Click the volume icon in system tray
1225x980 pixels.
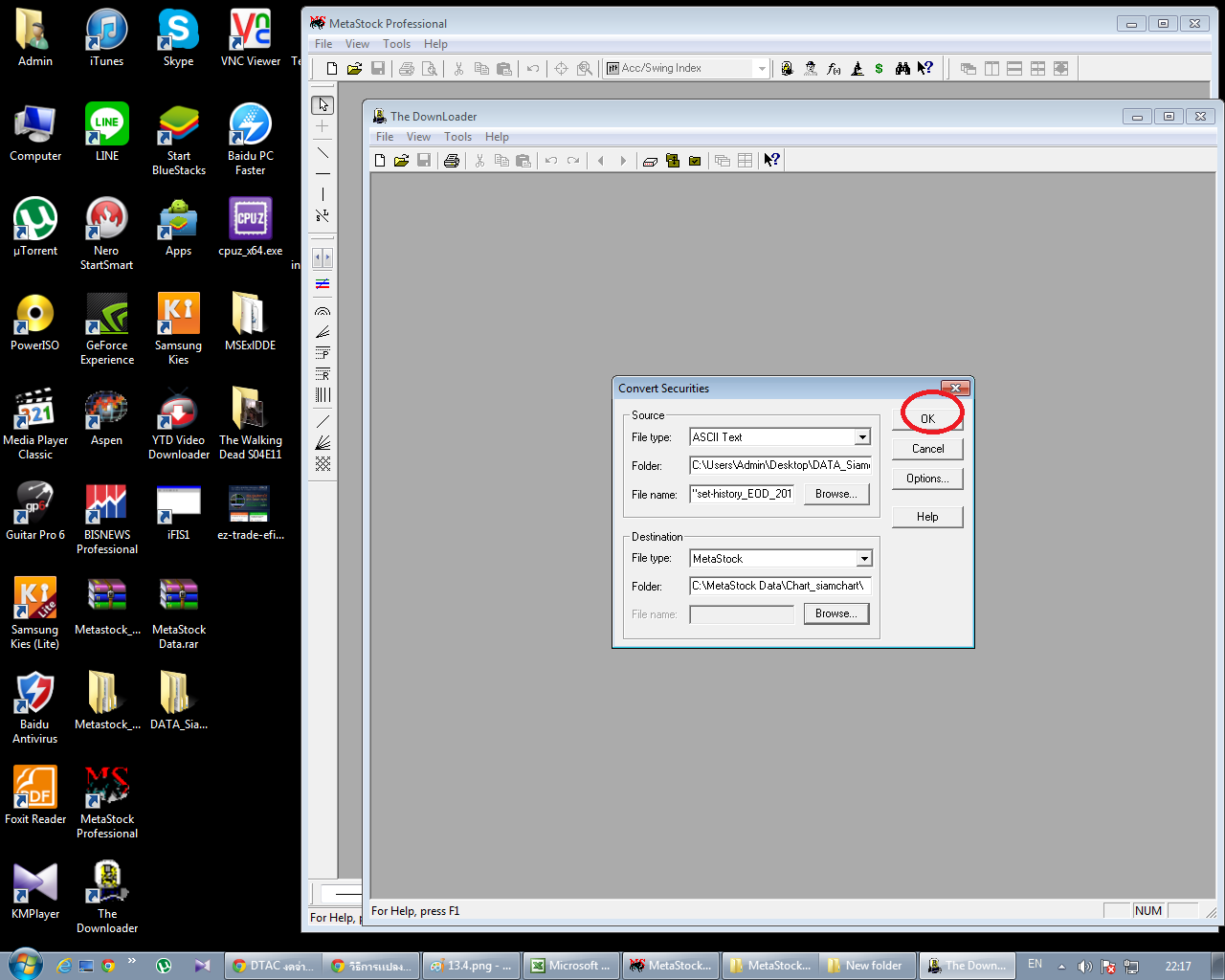point(1084,966)
